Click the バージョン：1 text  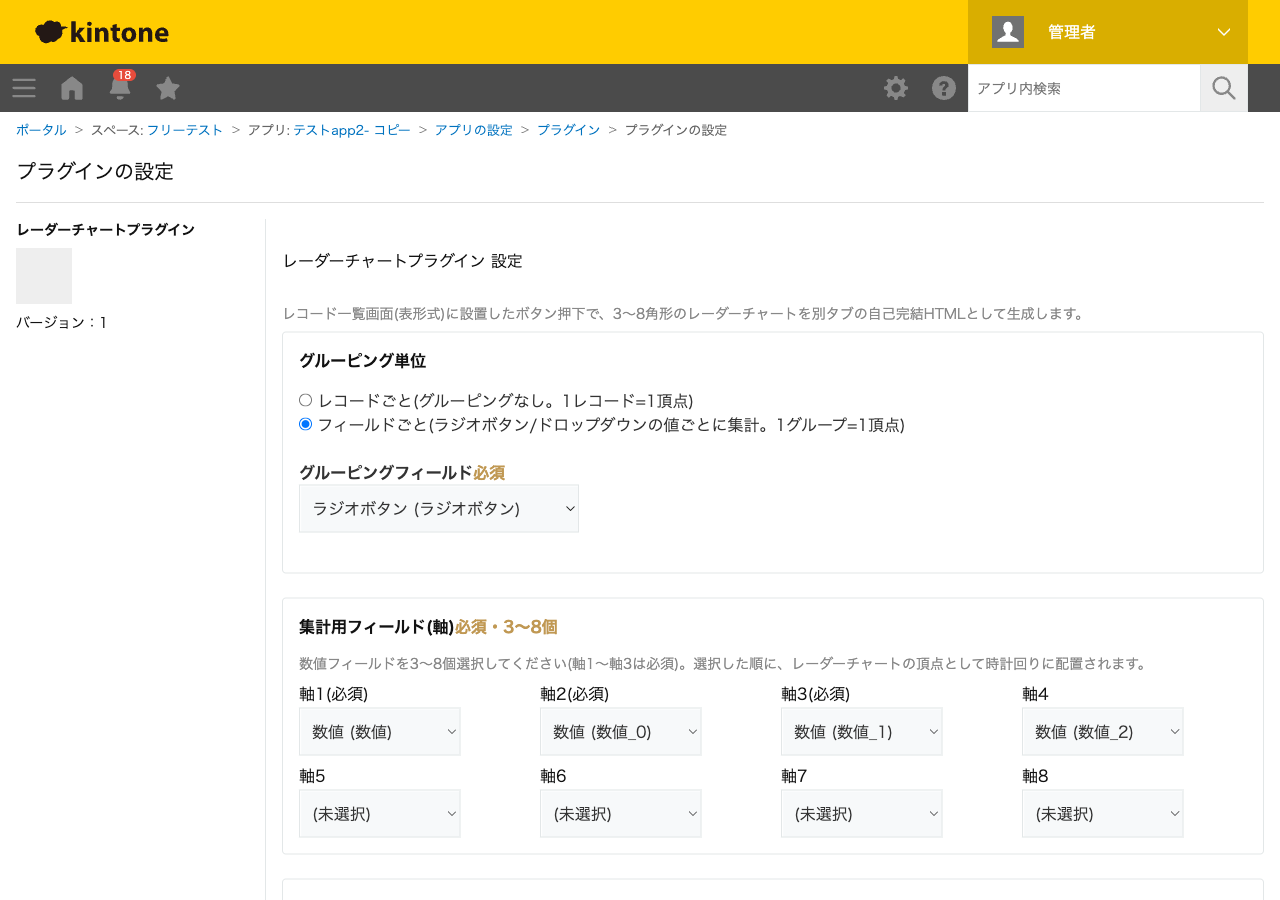coord(62,322)
